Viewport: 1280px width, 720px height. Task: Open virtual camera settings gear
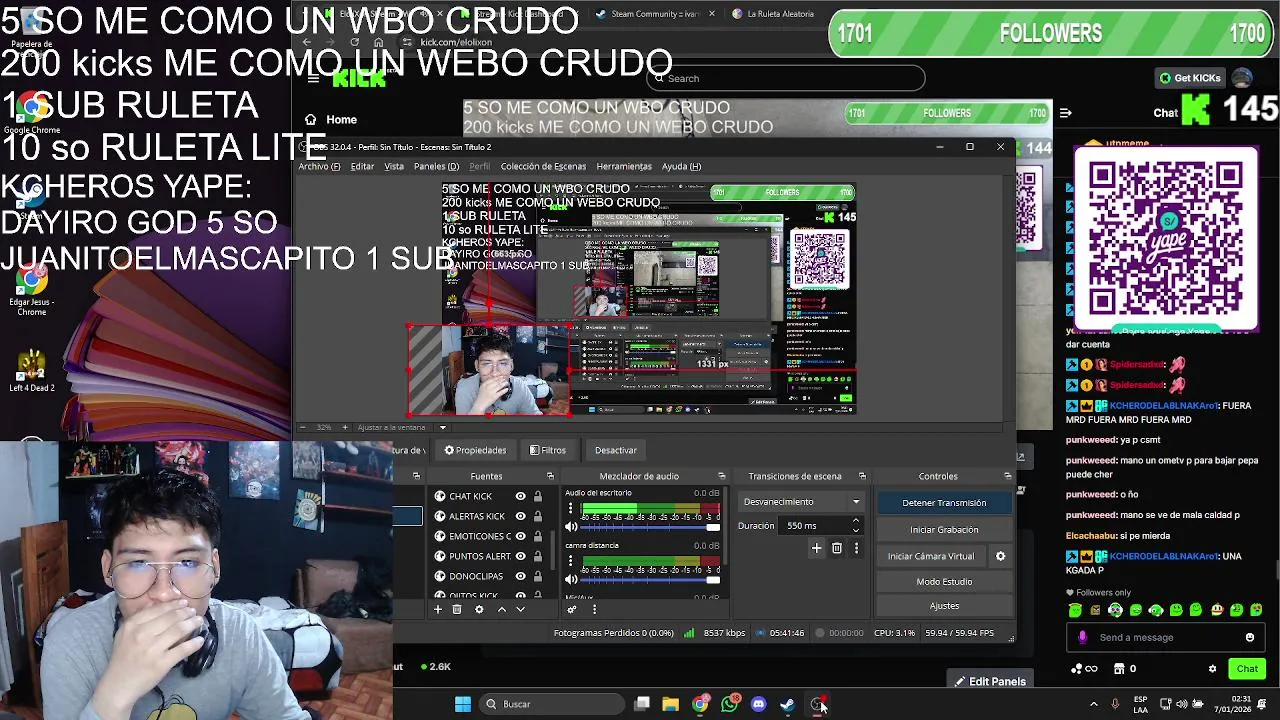1000,556
